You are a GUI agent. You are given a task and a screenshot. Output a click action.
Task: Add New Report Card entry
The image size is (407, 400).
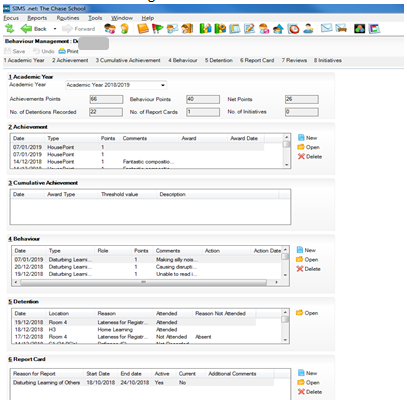point(307,373)
